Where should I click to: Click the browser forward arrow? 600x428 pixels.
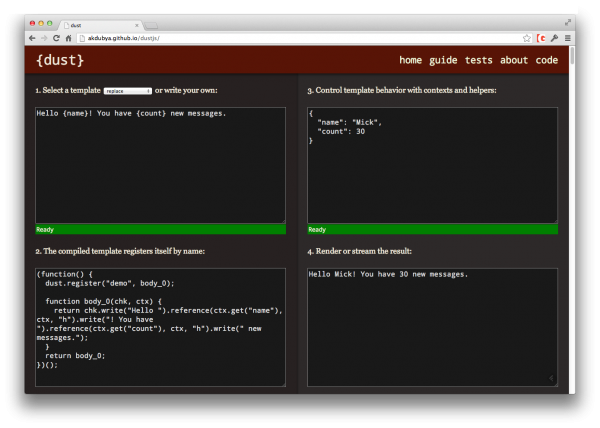pos(44,38)
